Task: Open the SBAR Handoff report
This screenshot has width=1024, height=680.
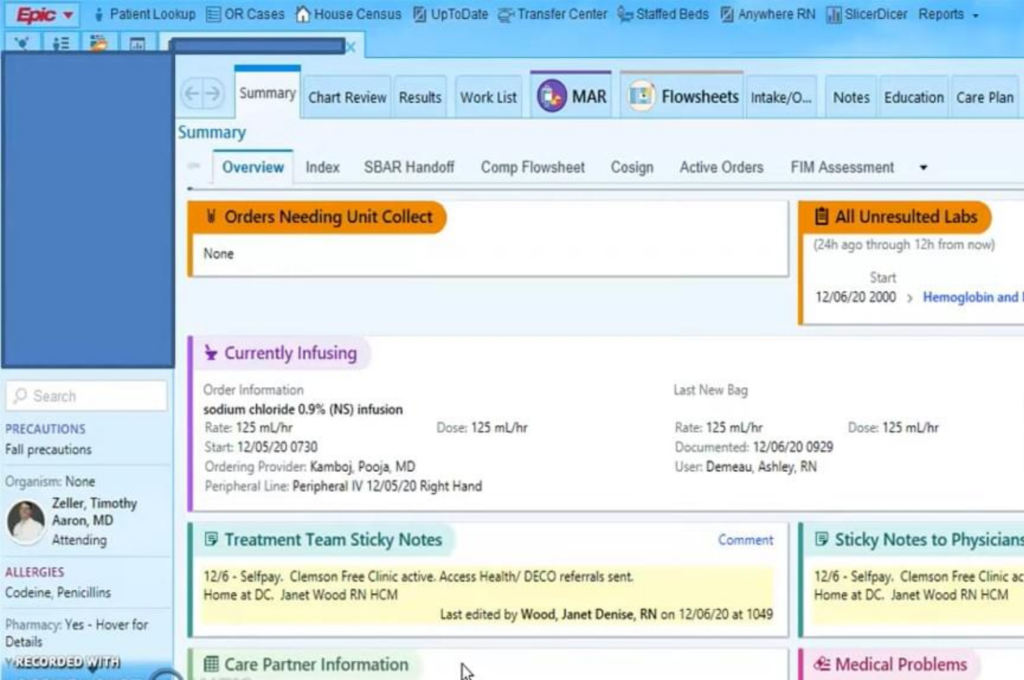Action: [409, 167]
